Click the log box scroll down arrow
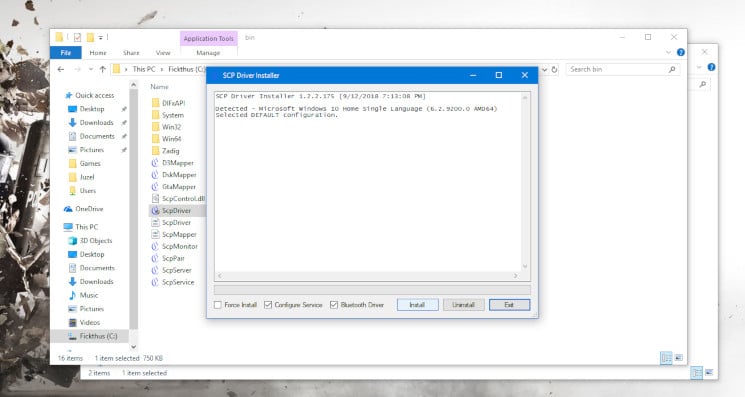Image resolution: width=745 pixels, height=397 pixels. coord(525,266)
